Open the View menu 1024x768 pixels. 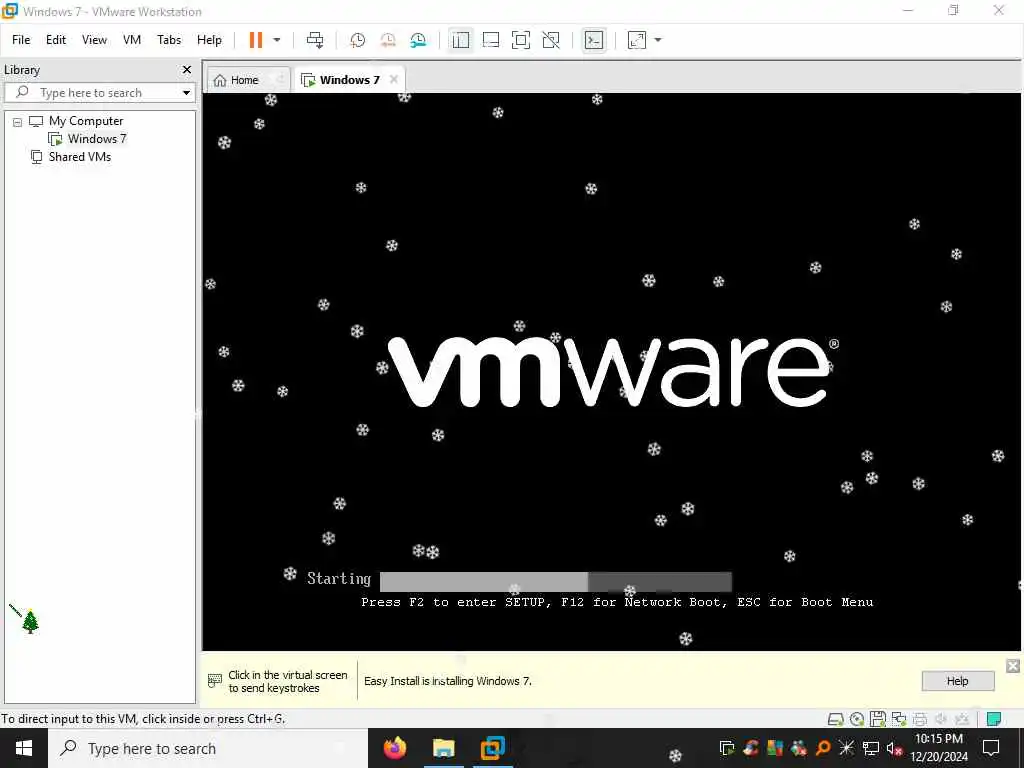coord(94,40)
